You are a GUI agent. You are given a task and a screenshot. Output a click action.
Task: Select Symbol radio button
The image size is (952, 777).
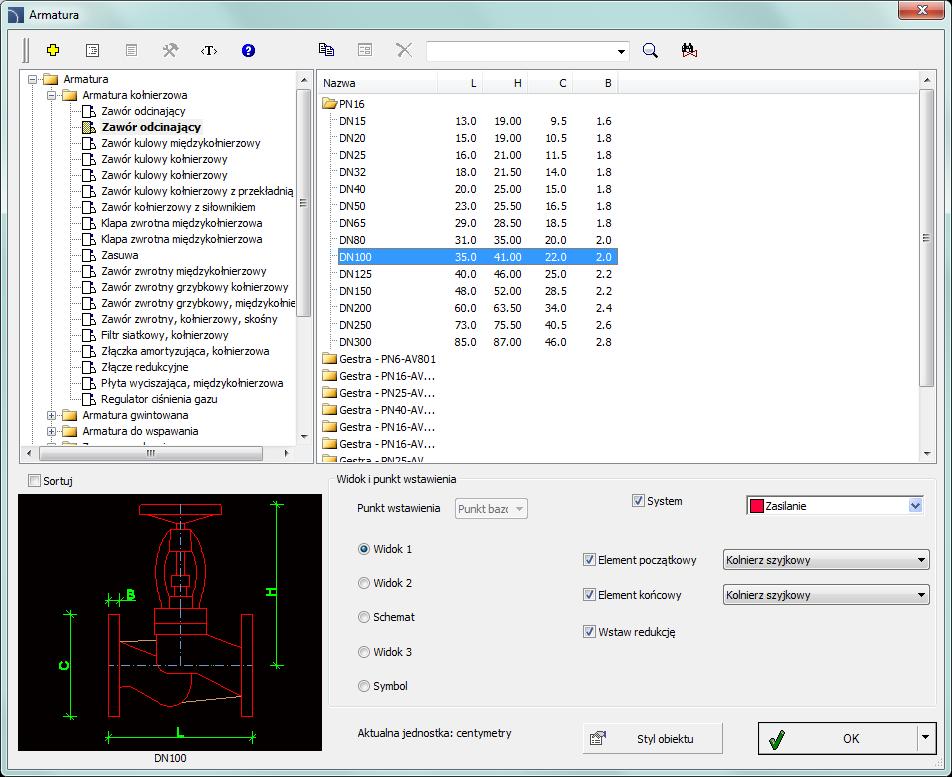[x=364, y=686]
